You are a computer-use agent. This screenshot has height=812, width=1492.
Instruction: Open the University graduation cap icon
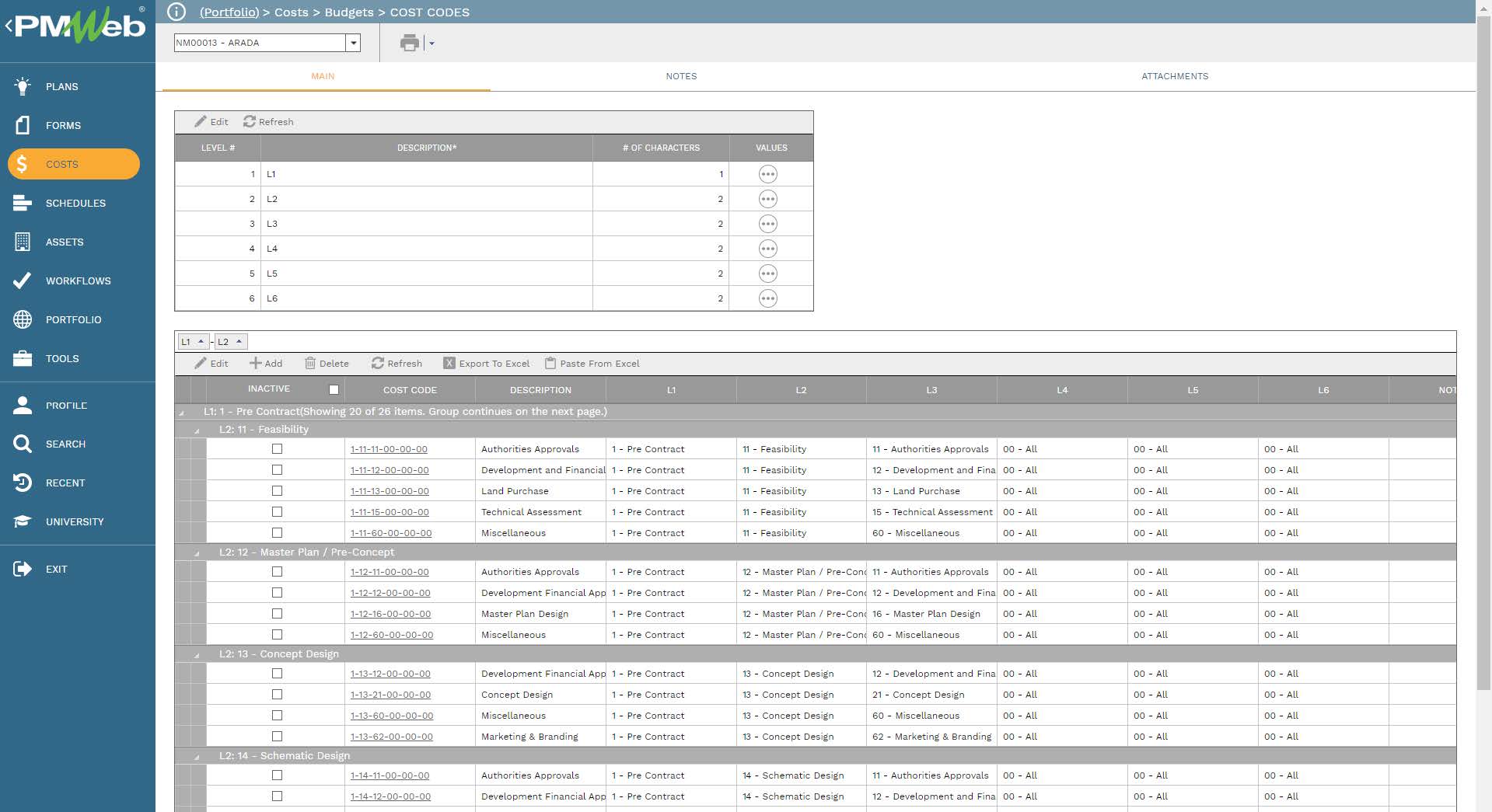click(23, 521)
